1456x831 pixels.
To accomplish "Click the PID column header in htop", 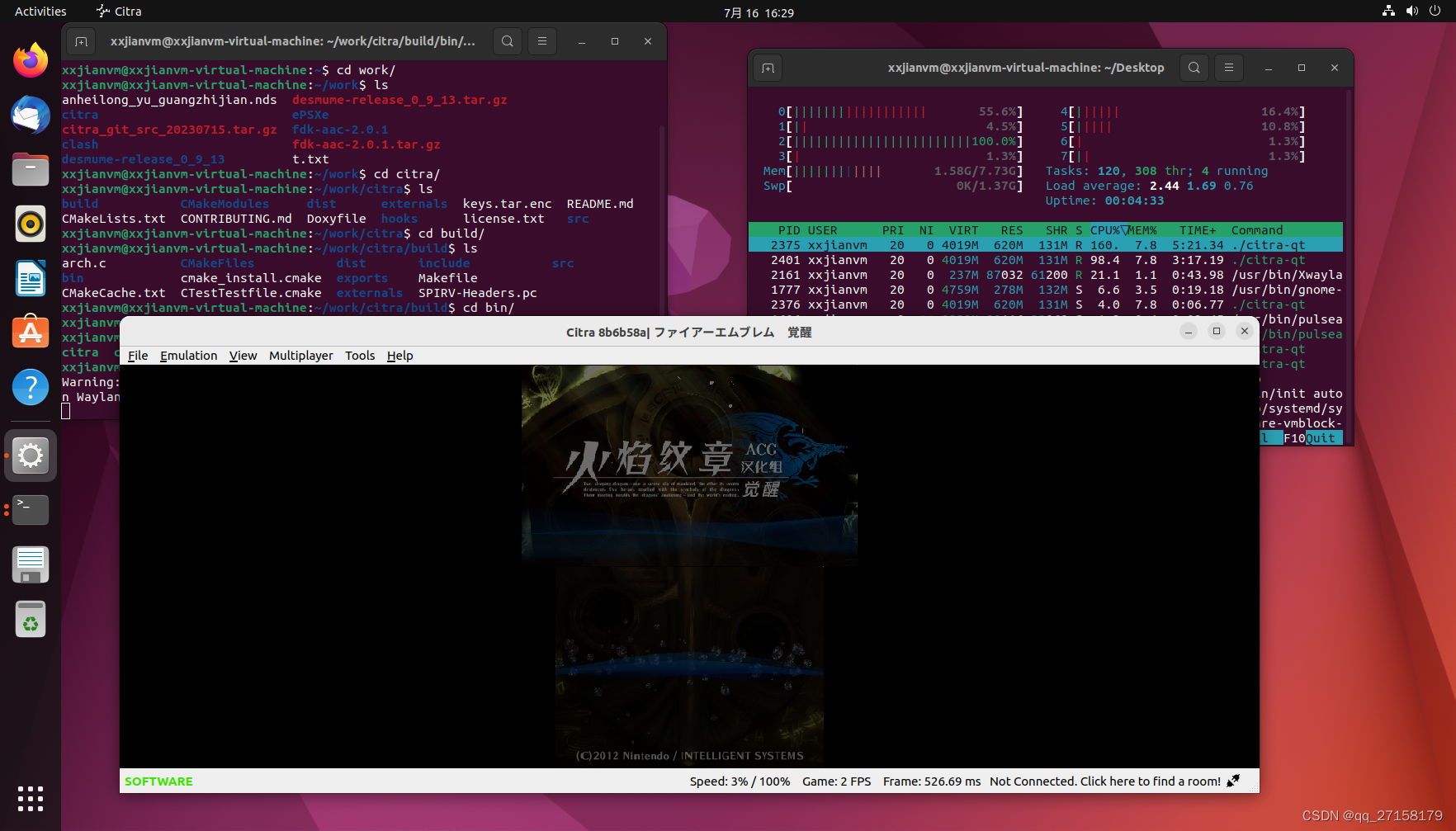I will tap(789, 230).
